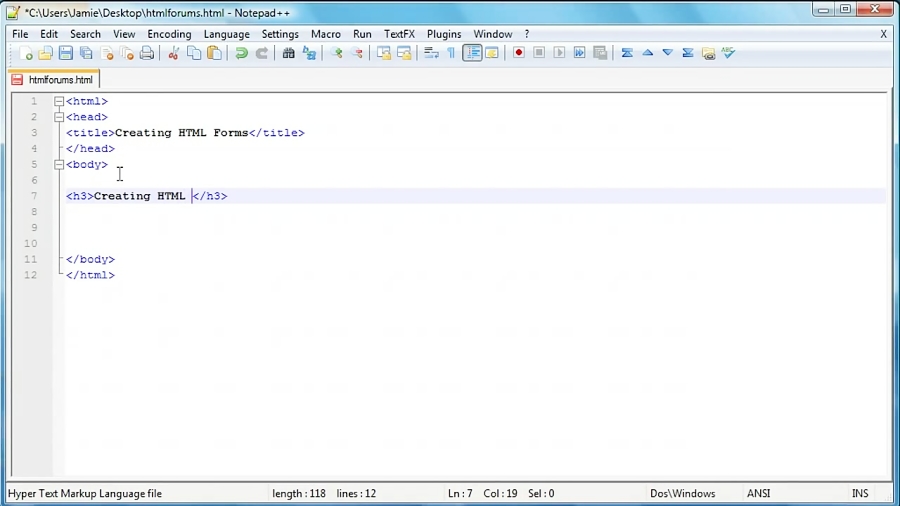Click the upward blue triangle toolbar icon
The image size is (900, 506).
coord(647,53)
